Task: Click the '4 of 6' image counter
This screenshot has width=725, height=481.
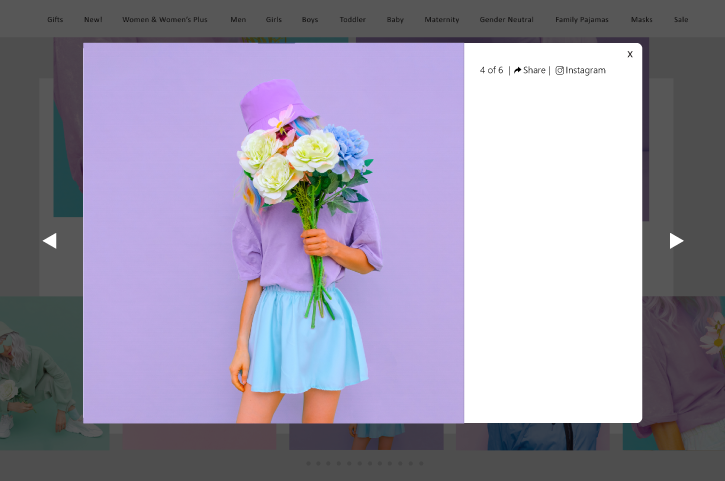Action: [x=491, y=70]
